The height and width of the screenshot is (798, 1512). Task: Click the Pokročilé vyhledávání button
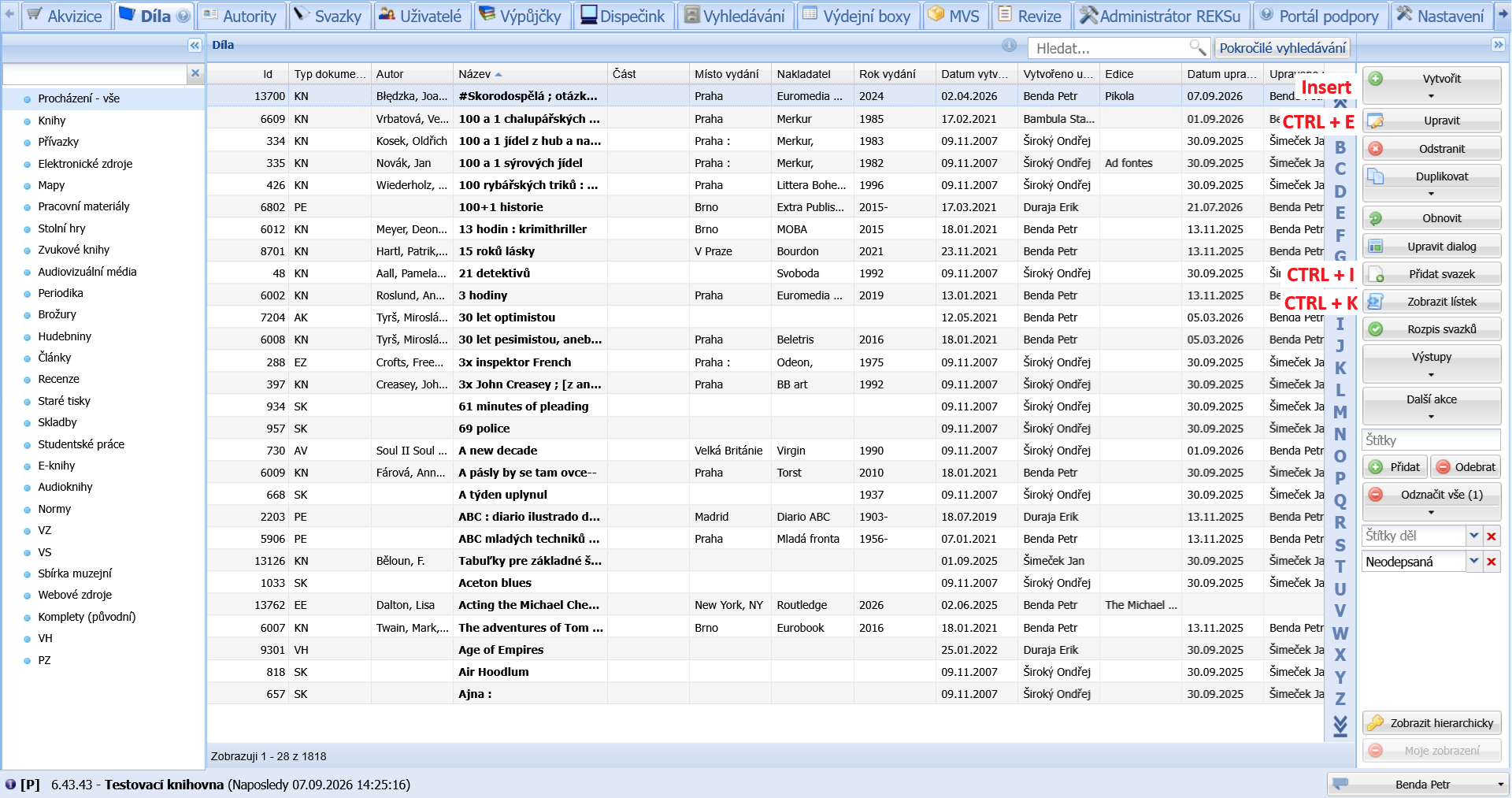tap(1282, 48)
